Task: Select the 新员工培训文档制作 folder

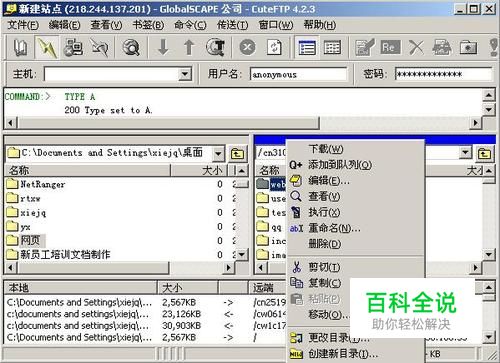Action: tap(59, 255)
